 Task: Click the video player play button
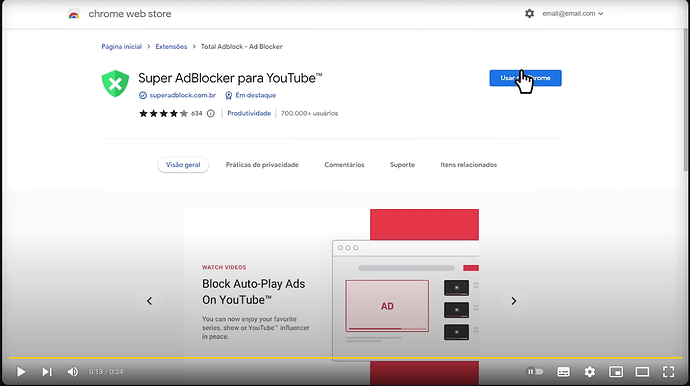(x=21, y=372)
